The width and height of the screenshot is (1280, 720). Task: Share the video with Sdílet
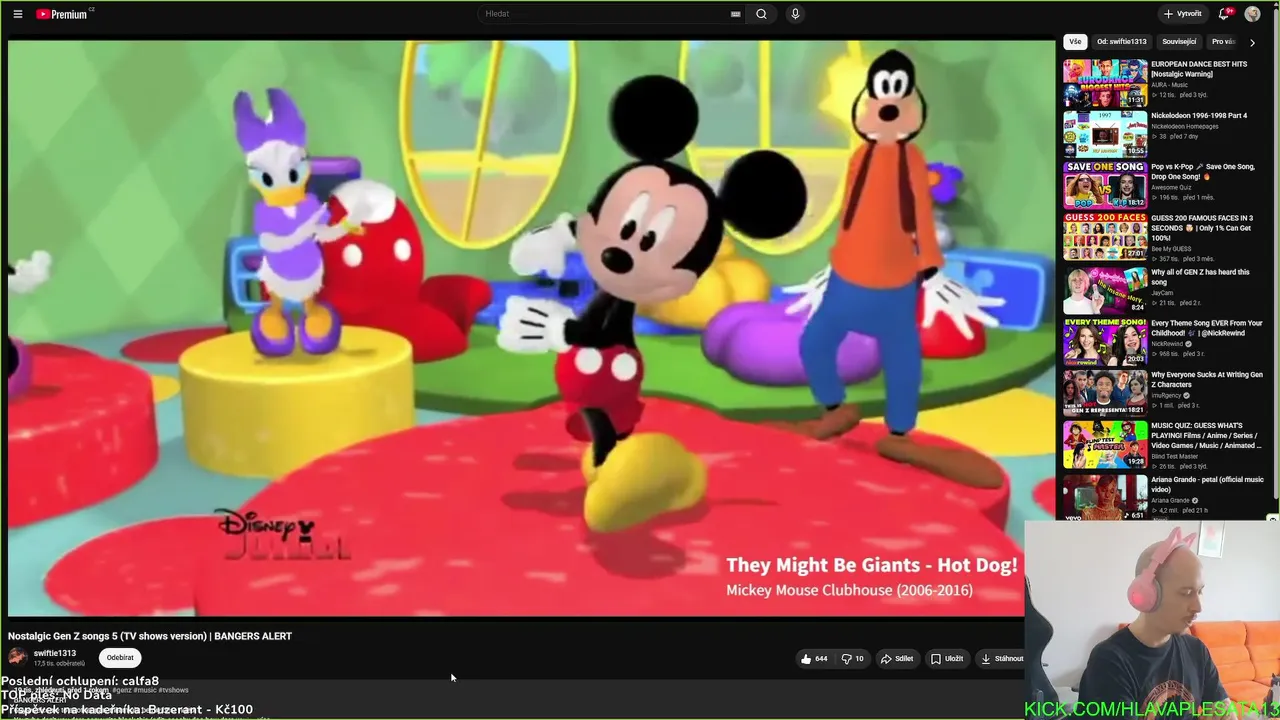[x=897, y=659]
